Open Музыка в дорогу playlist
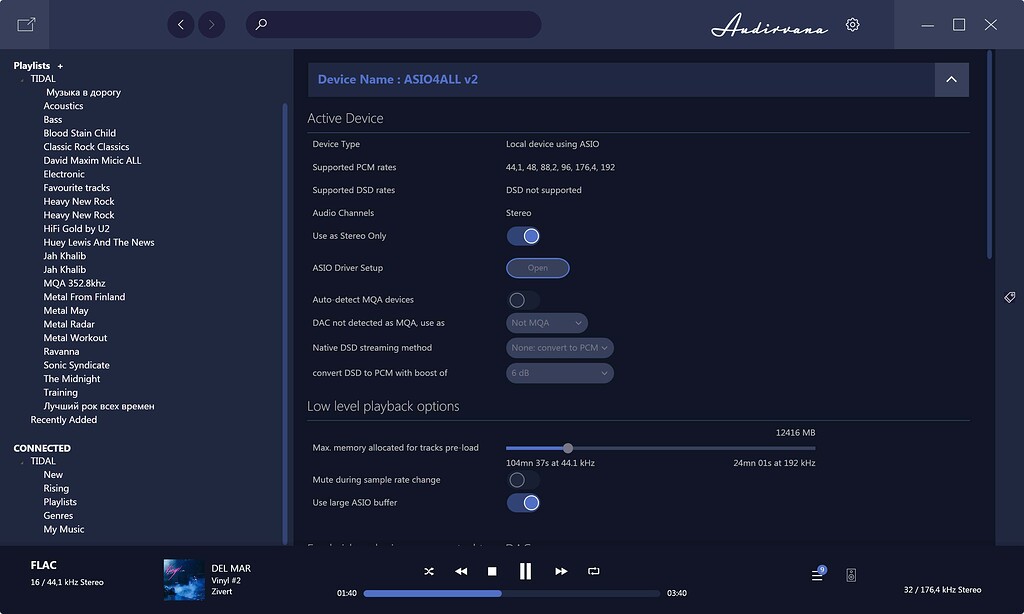 (x=84, y=93)
